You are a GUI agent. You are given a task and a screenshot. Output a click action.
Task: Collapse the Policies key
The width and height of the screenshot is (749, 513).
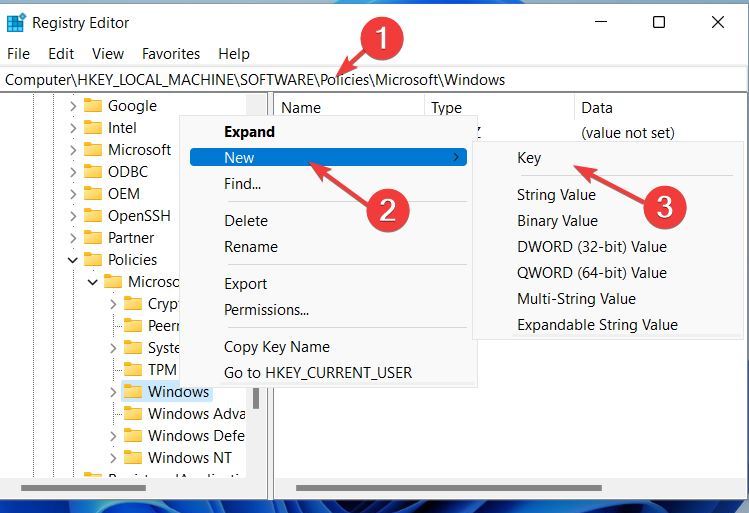pos(73,260)
